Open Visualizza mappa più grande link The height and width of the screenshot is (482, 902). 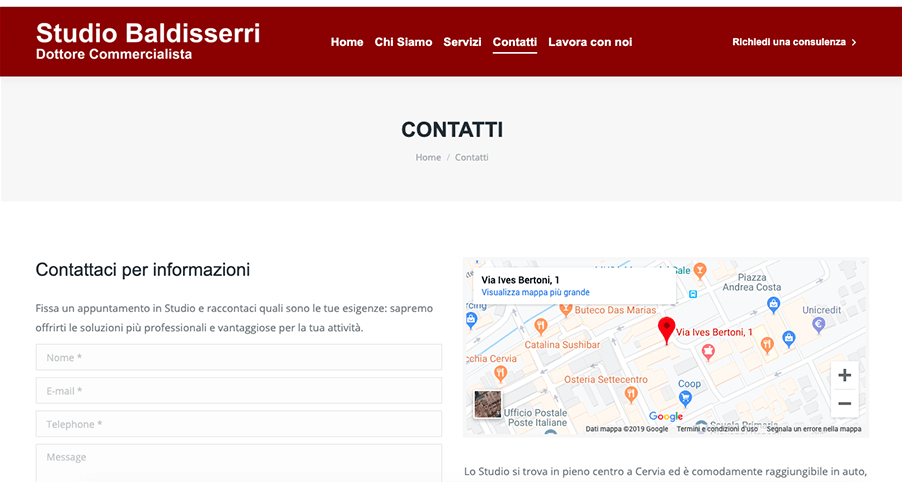pyautogui.click(x=535, y=292)
